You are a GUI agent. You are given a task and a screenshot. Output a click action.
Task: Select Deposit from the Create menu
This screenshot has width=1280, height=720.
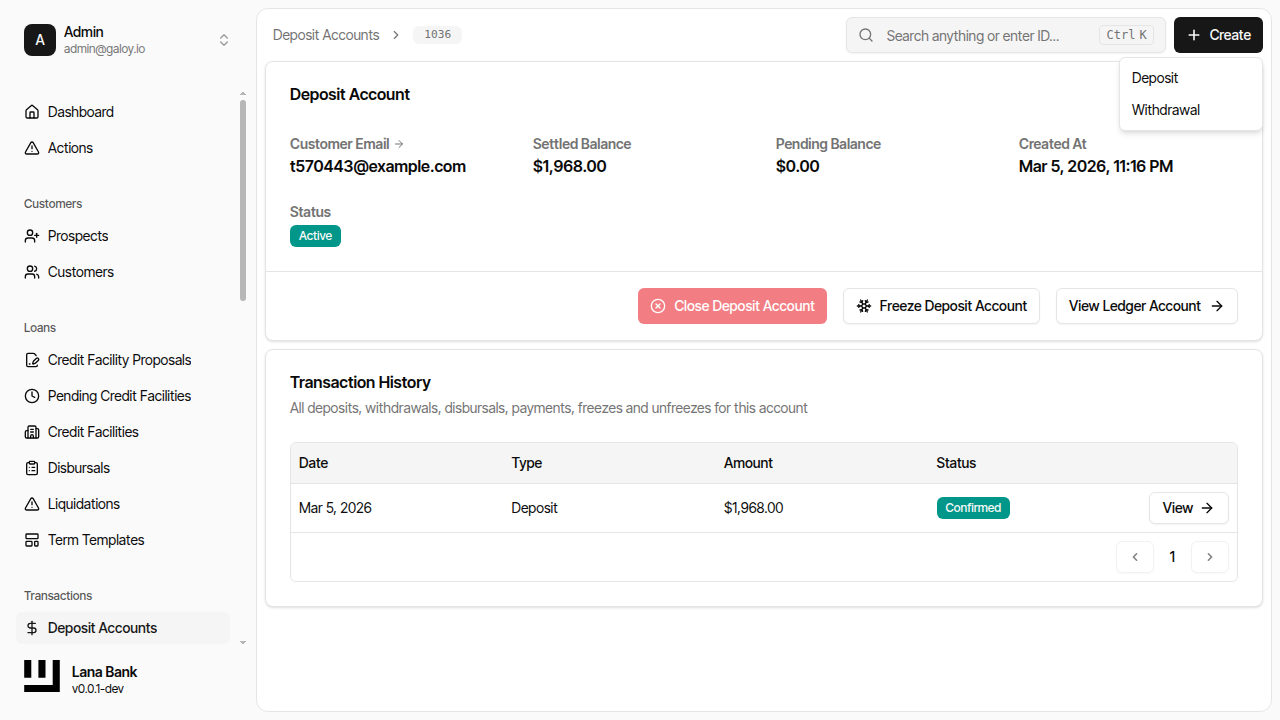tap(1154, 77)
